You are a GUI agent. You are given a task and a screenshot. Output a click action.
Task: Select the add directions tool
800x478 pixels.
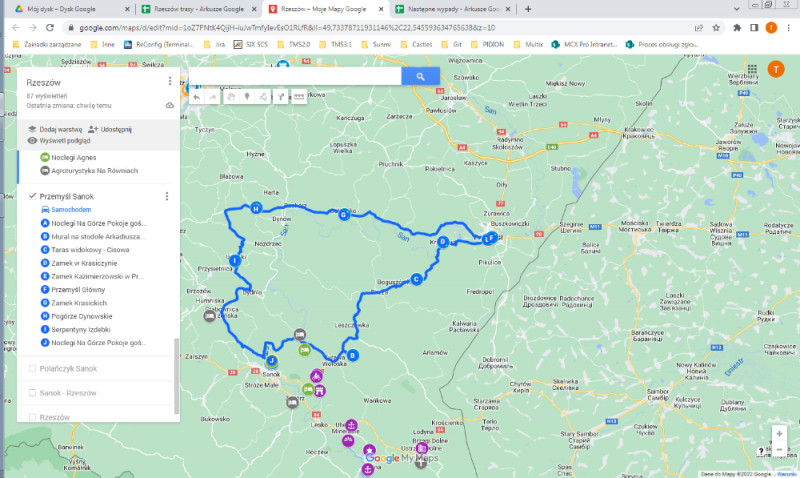click(x=282, y=97)
